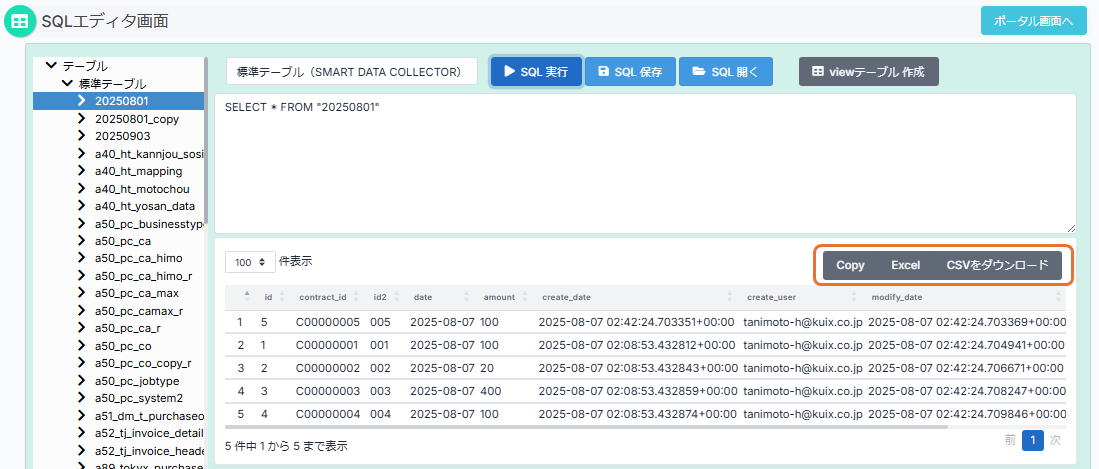
Task: Click page 1 in the pagination
Action: 1033,440
